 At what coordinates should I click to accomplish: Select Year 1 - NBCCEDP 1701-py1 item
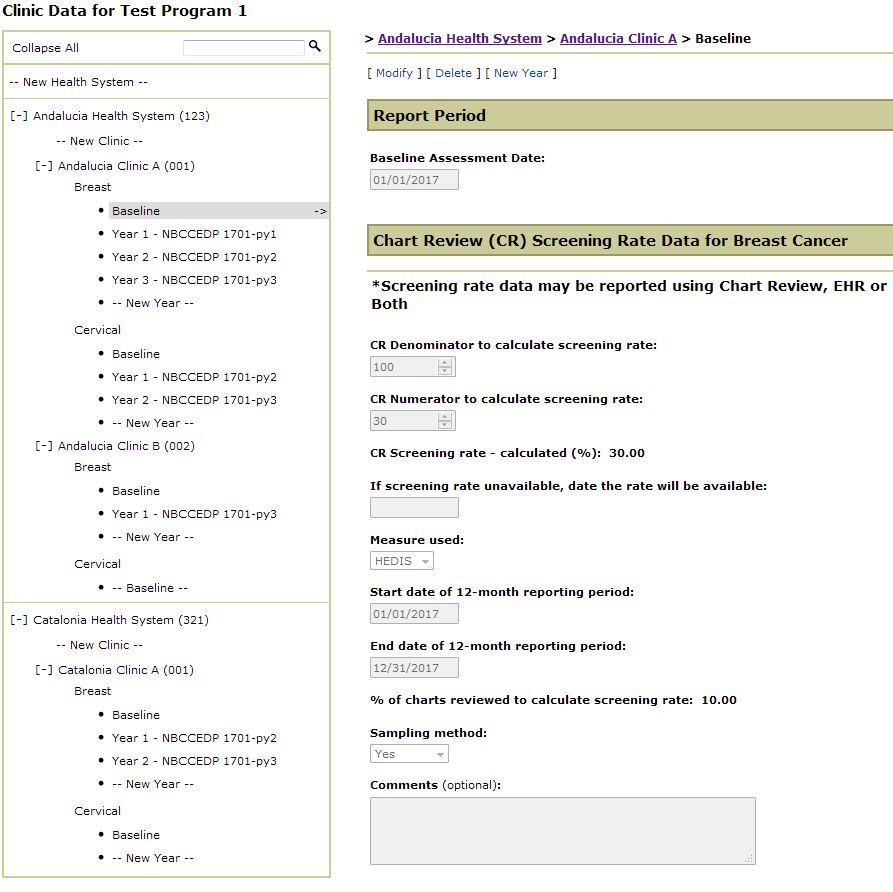pos(194,234)
